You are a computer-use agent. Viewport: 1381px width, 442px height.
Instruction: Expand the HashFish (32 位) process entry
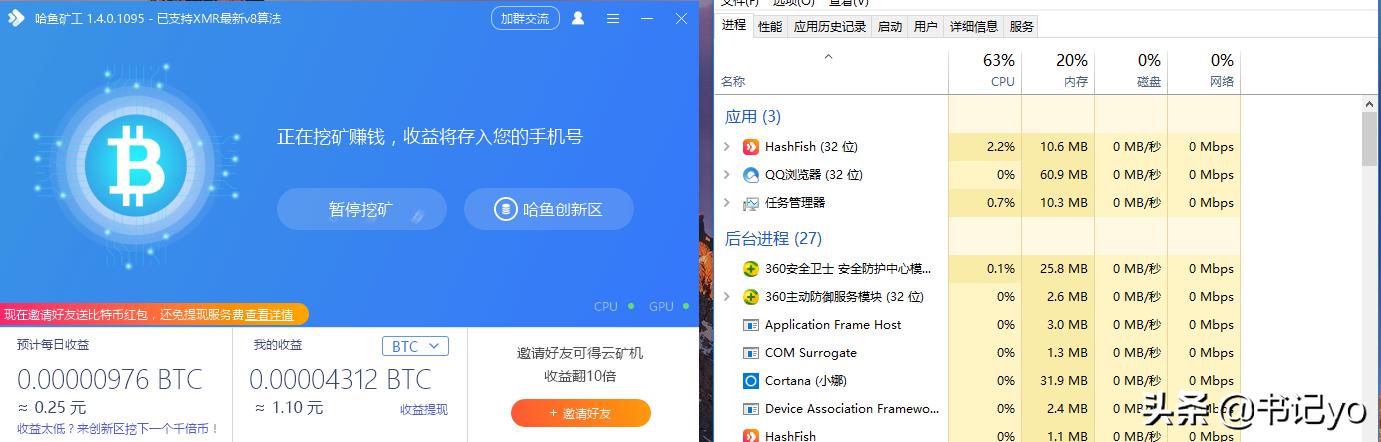pos(727,147)
